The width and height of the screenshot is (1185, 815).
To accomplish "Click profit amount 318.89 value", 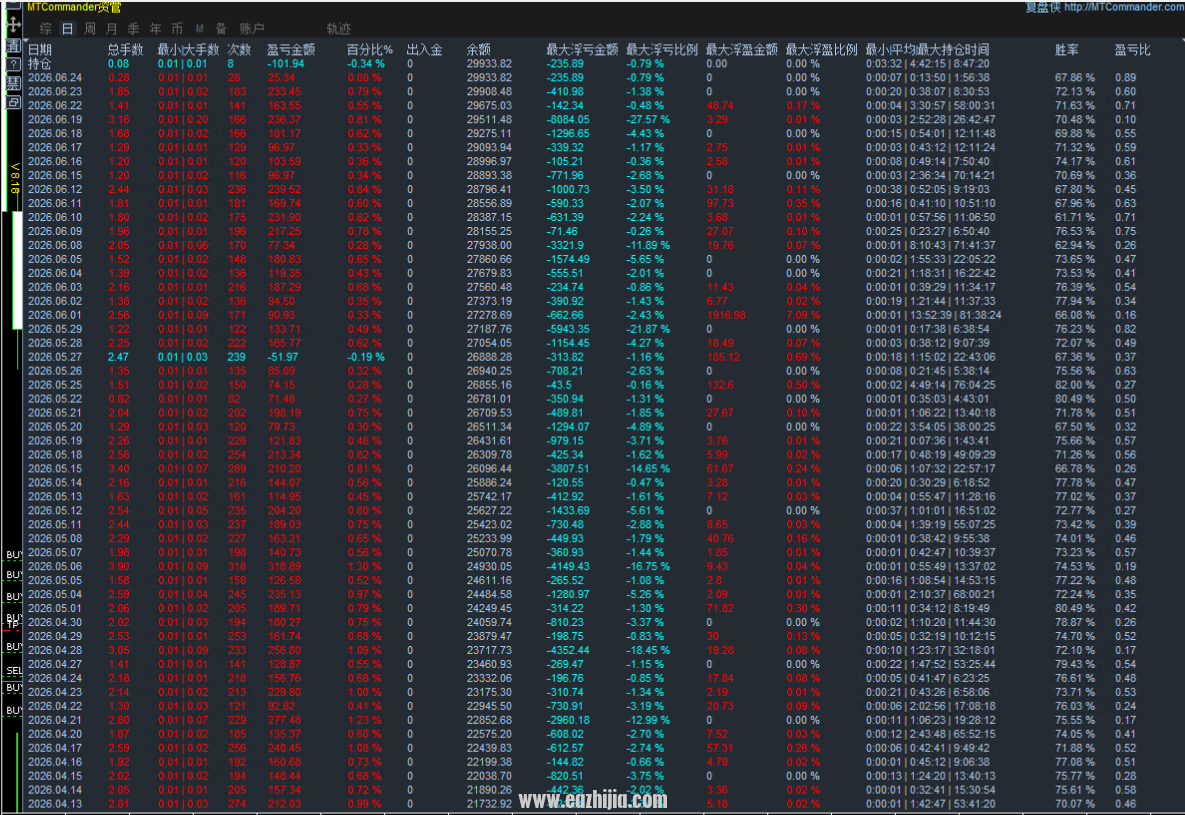I will point(284,566).
